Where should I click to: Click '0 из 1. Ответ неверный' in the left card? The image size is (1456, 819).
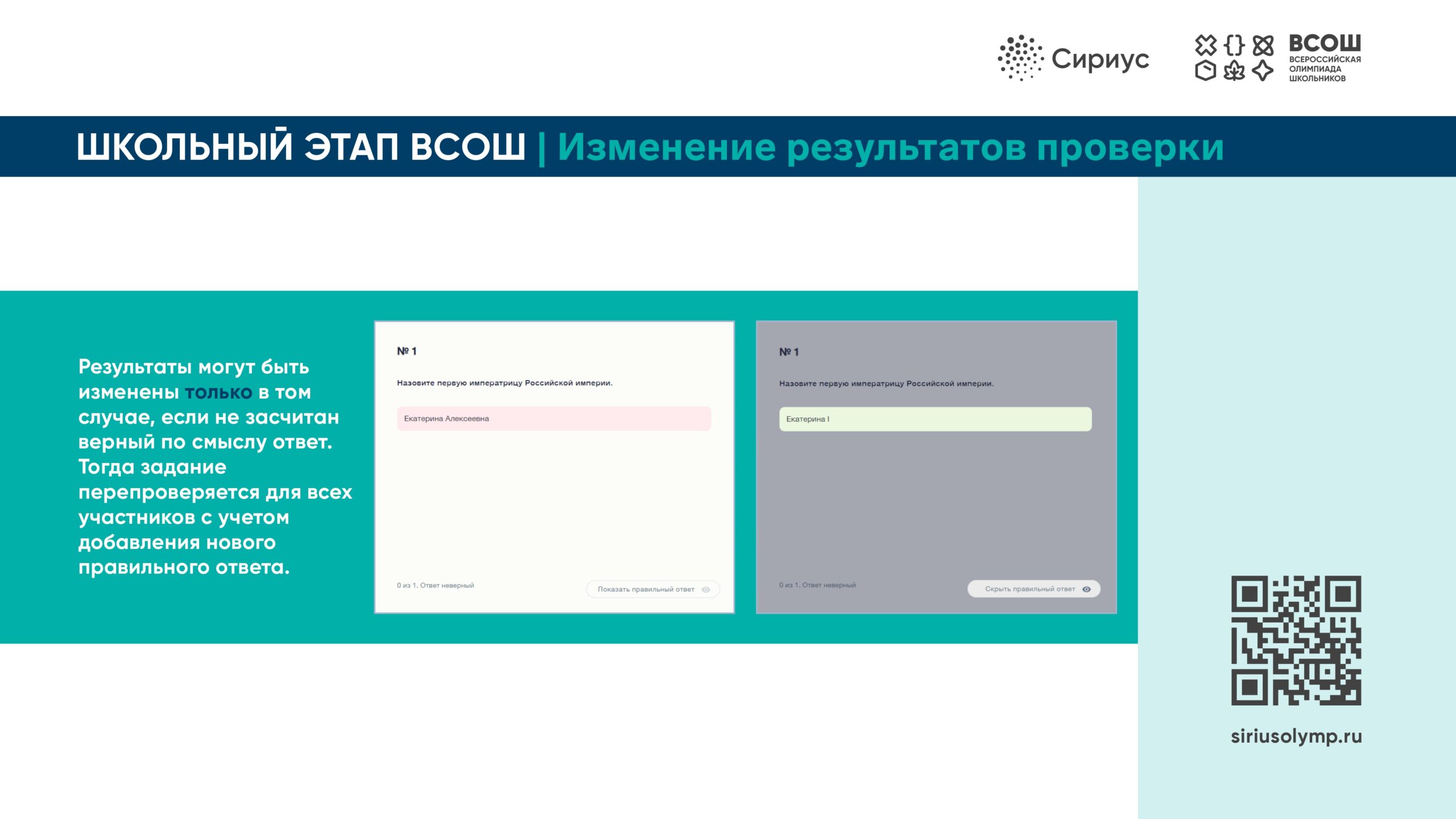[435, 585]
